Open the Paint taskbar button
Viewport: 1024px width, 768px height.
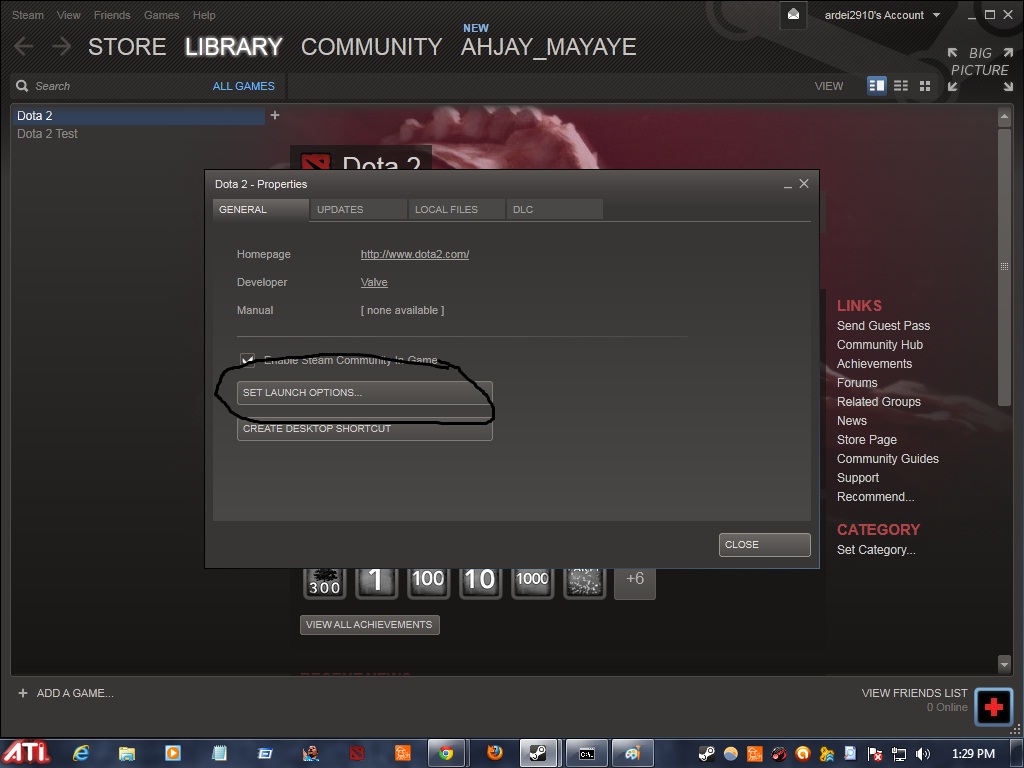pos(633,754)
